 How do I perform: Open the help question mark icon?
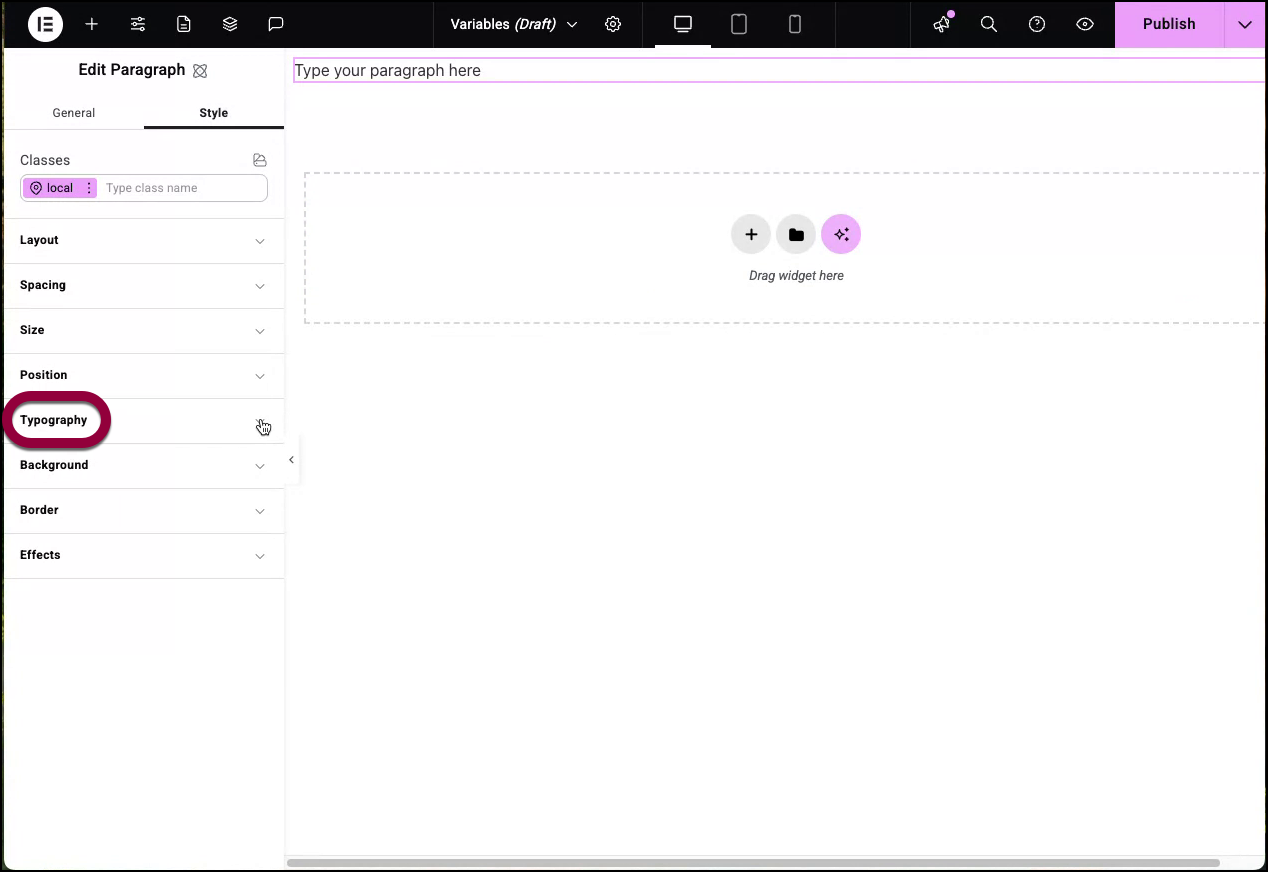point(1037,24)
